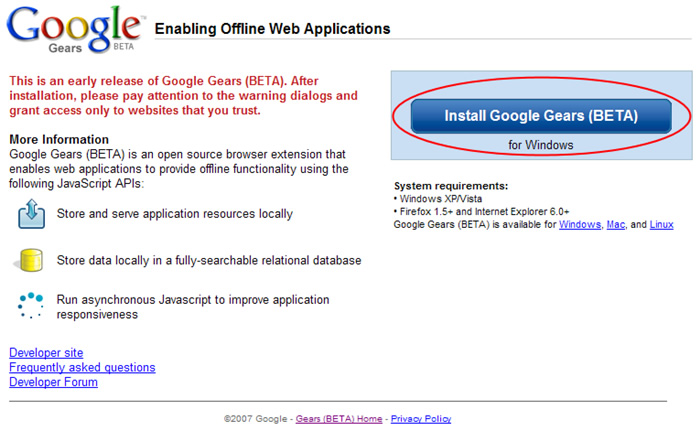This screenshot has height=430, width=700.
Task: Open the Privacy Policy footer link
Action: pyautogui.click(x=421, y=419)
